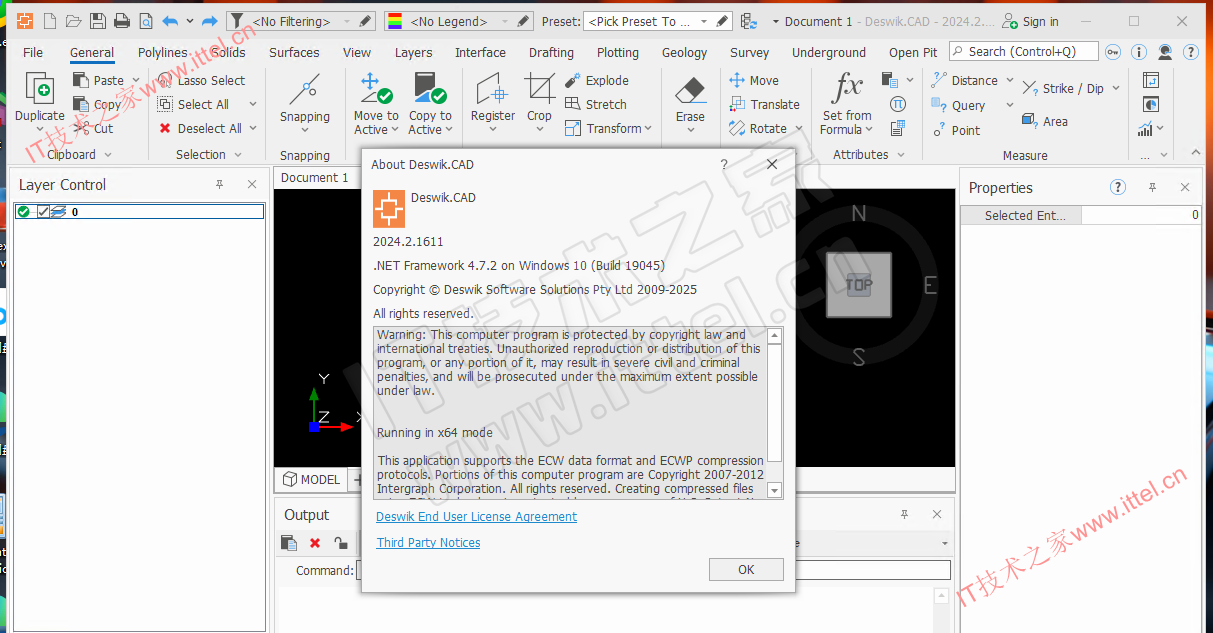Edit the legend using its pencil icon
The width and height of the screenshot is (1213, 633).
tap(523, 21)
